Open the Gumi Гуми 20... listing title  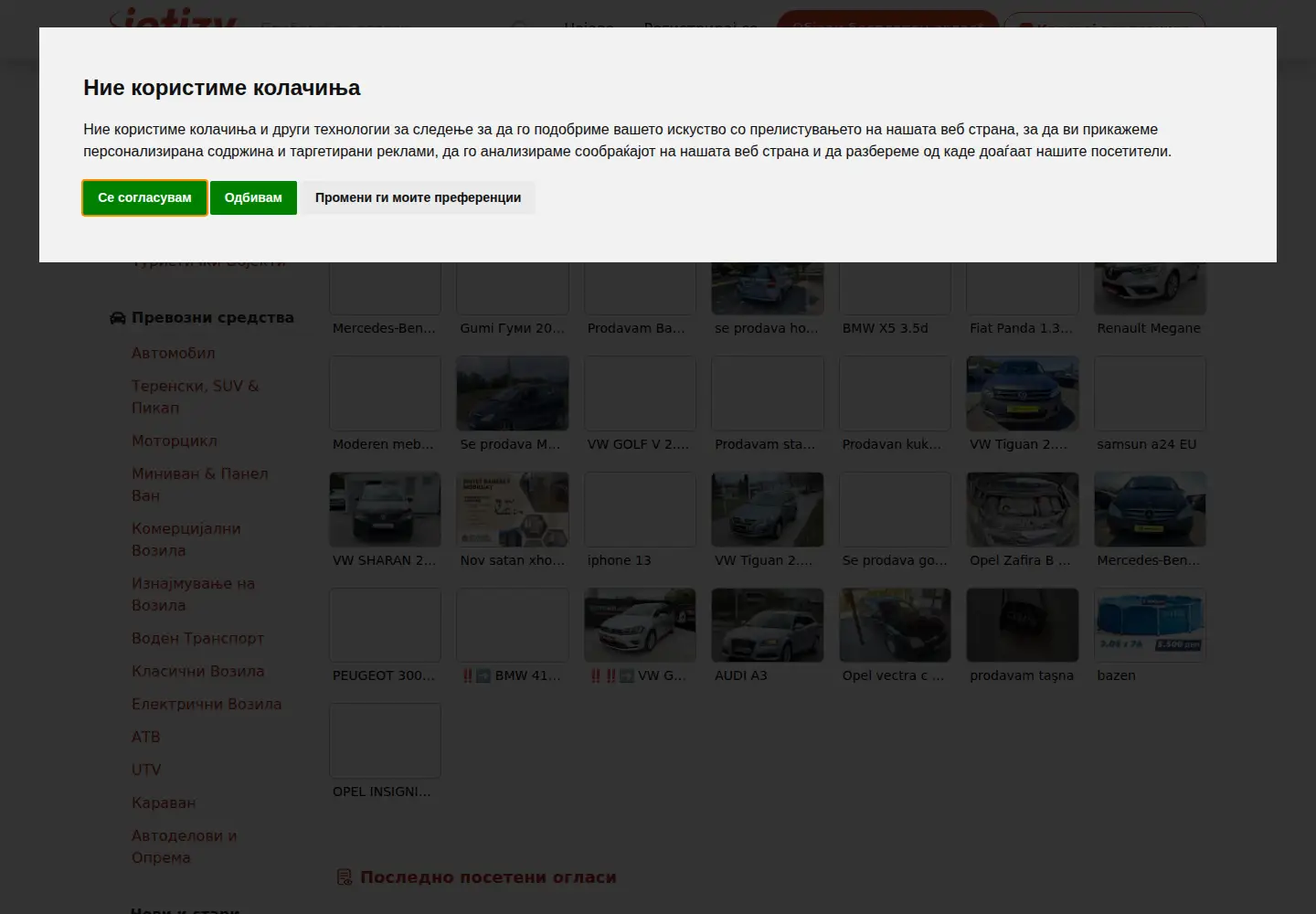[x=512, y=328]
